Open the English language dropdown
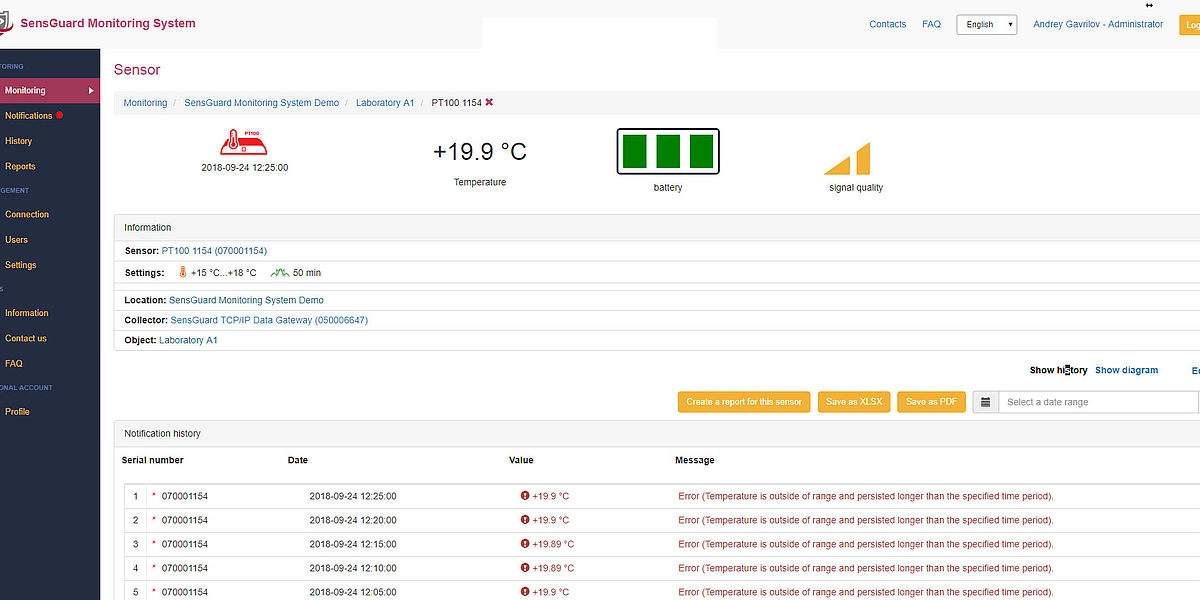The width and height of the screenshot is (1200, 600). tap(986, 24)
